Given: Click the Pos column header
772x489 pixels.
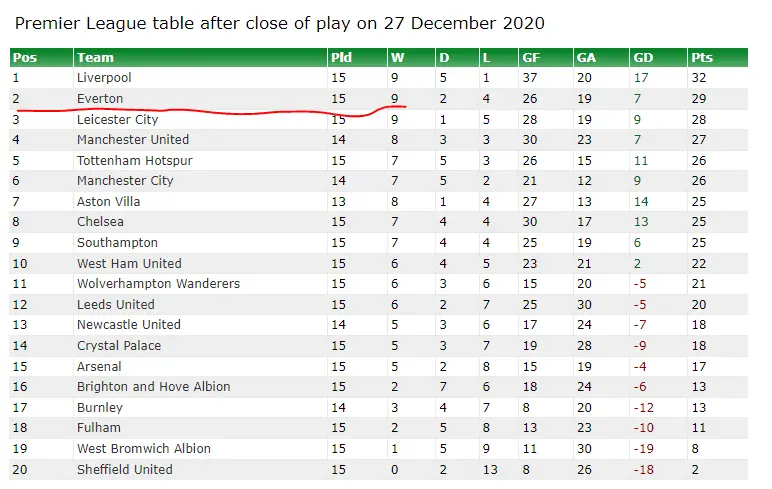Looking at the screenshot, I should pos(25,58).
